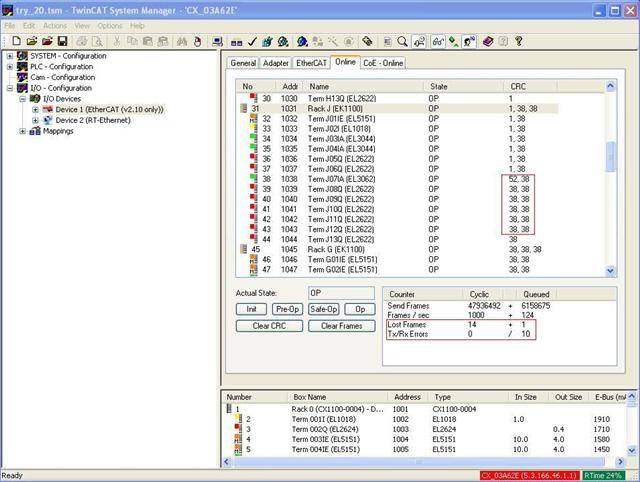
Task: Click the red folder Open from Target icon
Action: coord(47,41)
